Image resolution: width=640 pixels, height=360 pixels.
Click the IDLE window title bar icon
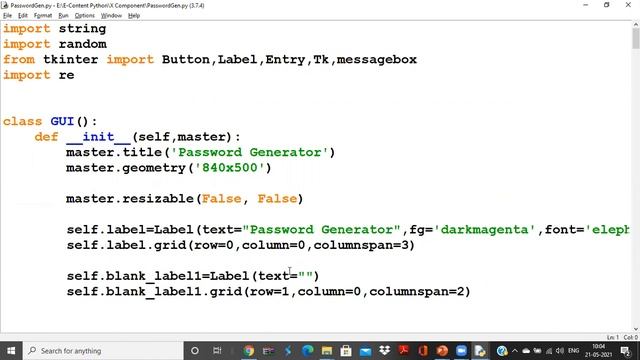(5, 5)
